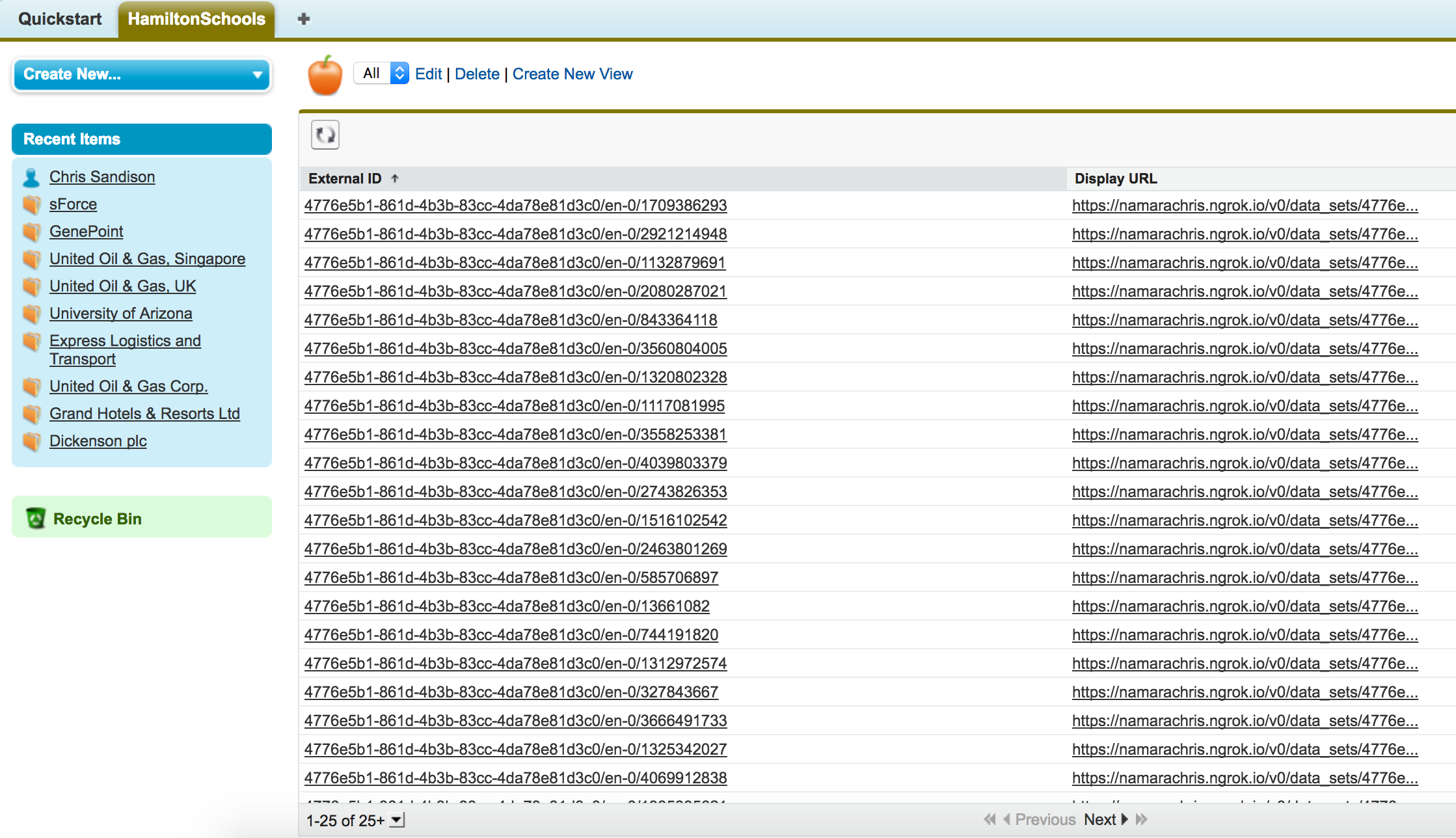
Task: Click the Edit link for the view
Action: [428, 74]
